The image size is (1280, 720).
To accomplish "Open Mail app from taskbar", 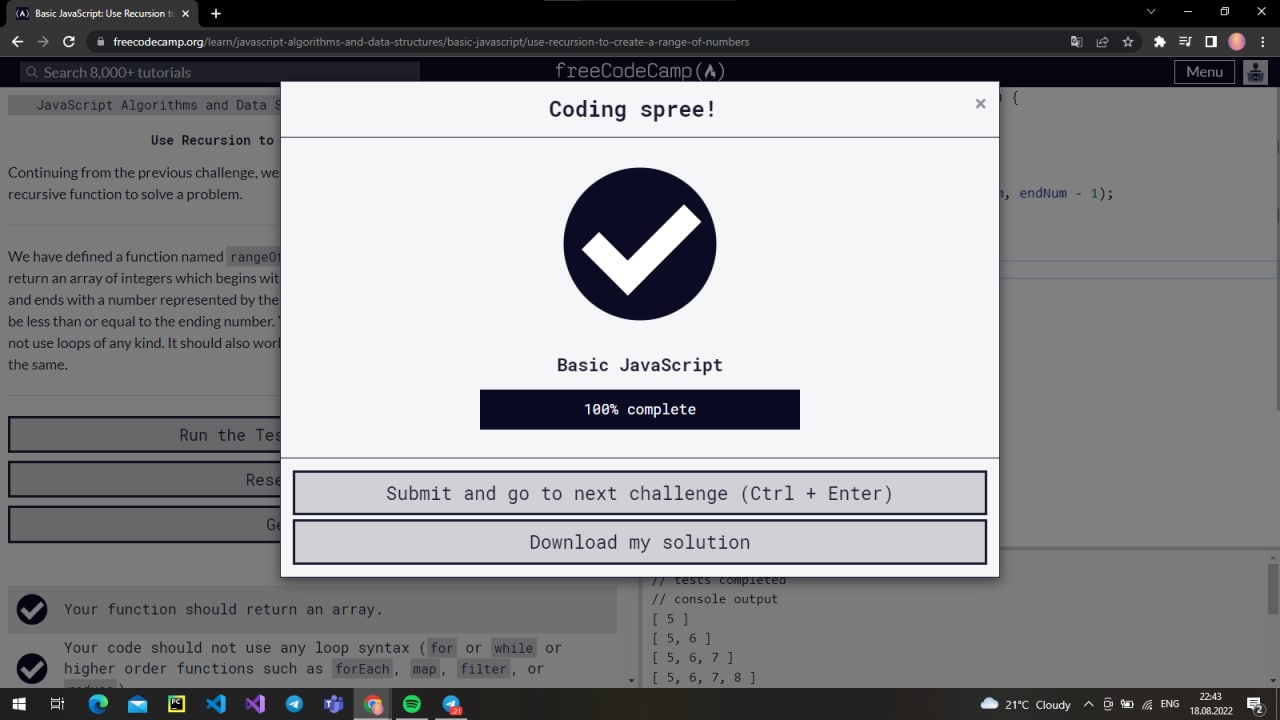I will tap(136, 704).
